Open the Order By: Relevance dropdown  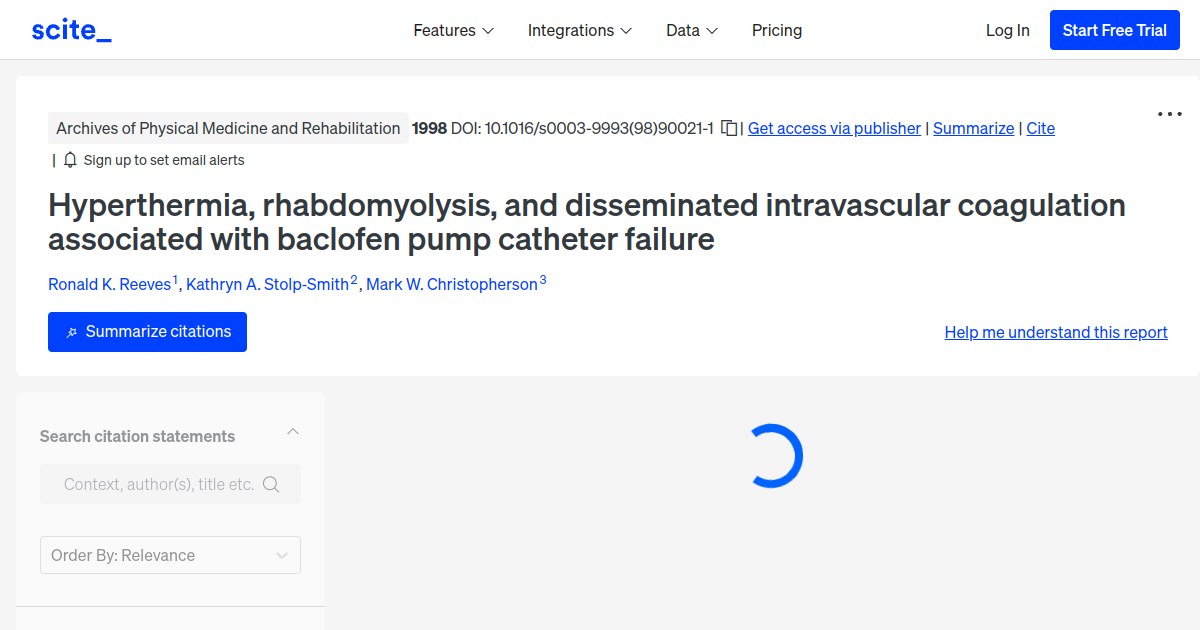(170, 555)
